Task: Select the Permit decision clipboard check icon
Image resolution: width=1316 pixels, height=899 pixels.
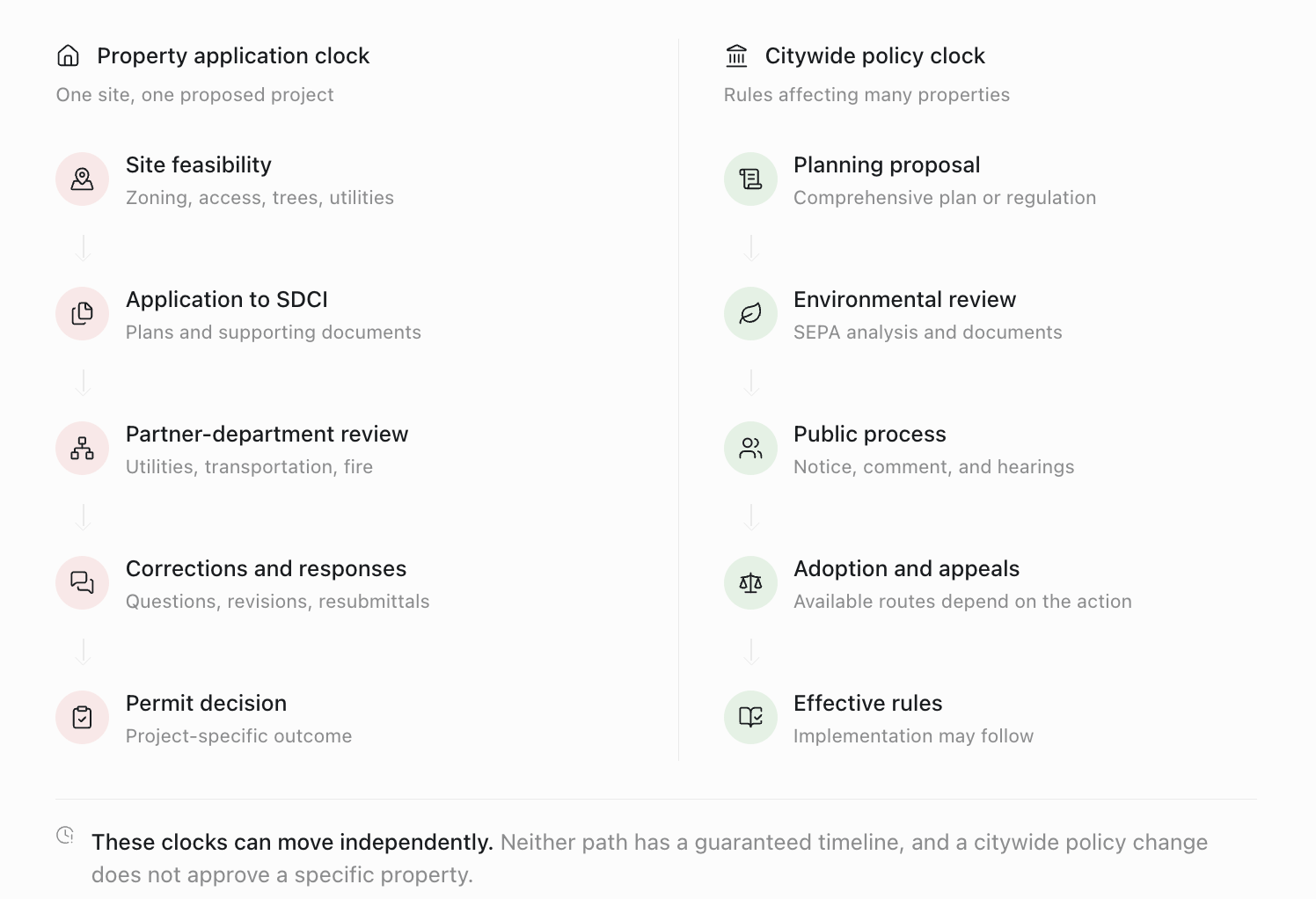Action: (82, 718)
